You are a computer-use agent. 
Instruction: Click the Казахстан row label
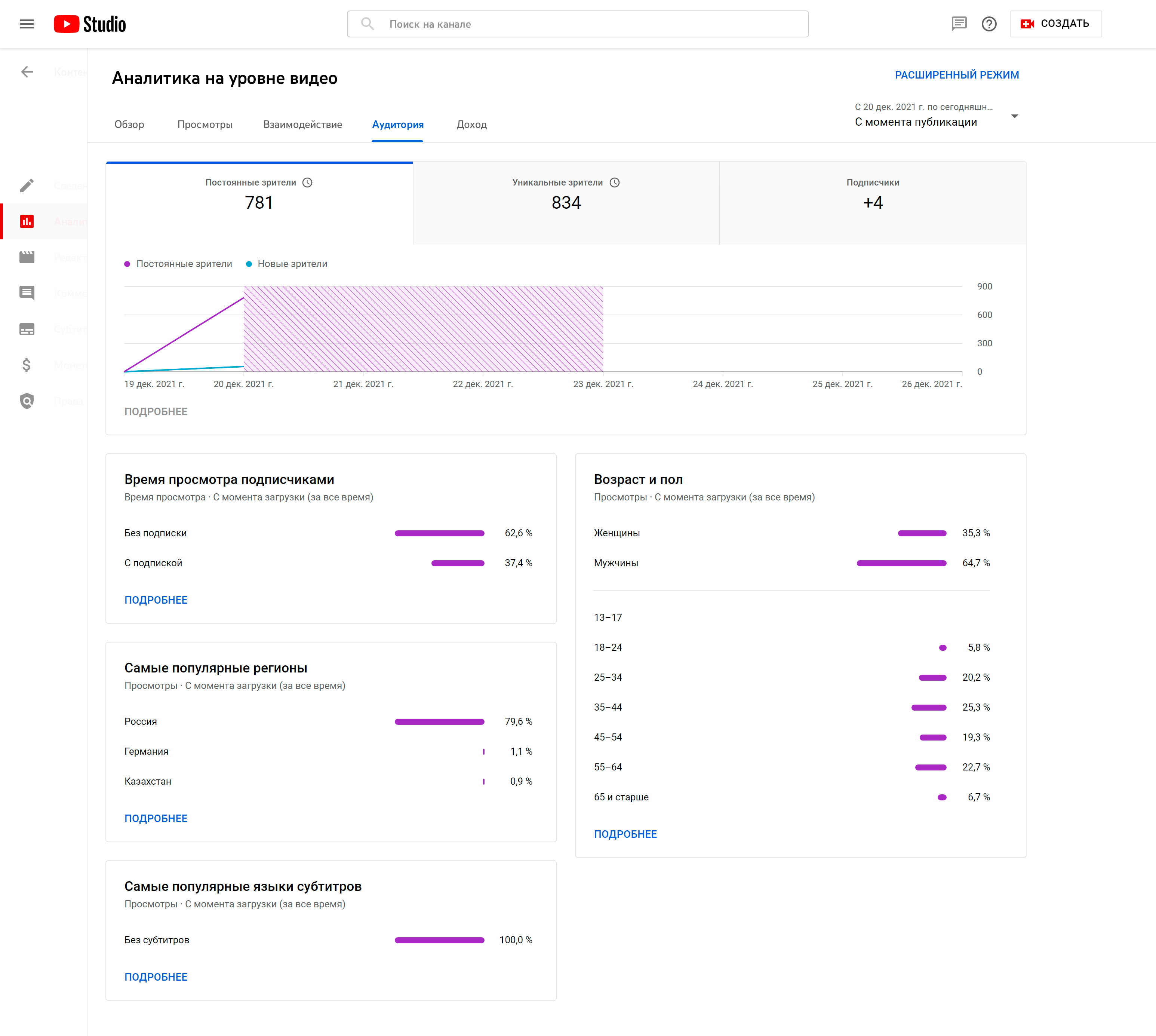pyautogui.click(x=148, y=782)
